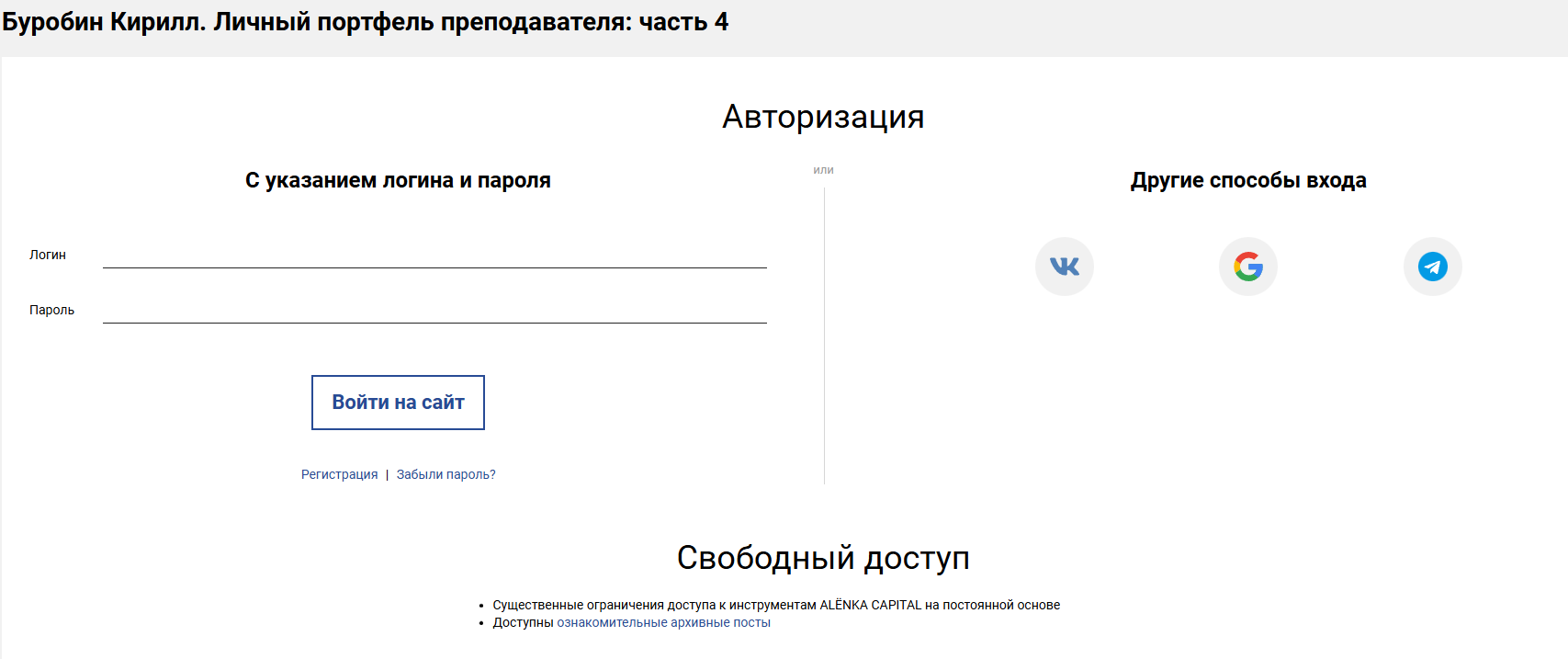Focus the Пароль input field

[x=434, y=309]
